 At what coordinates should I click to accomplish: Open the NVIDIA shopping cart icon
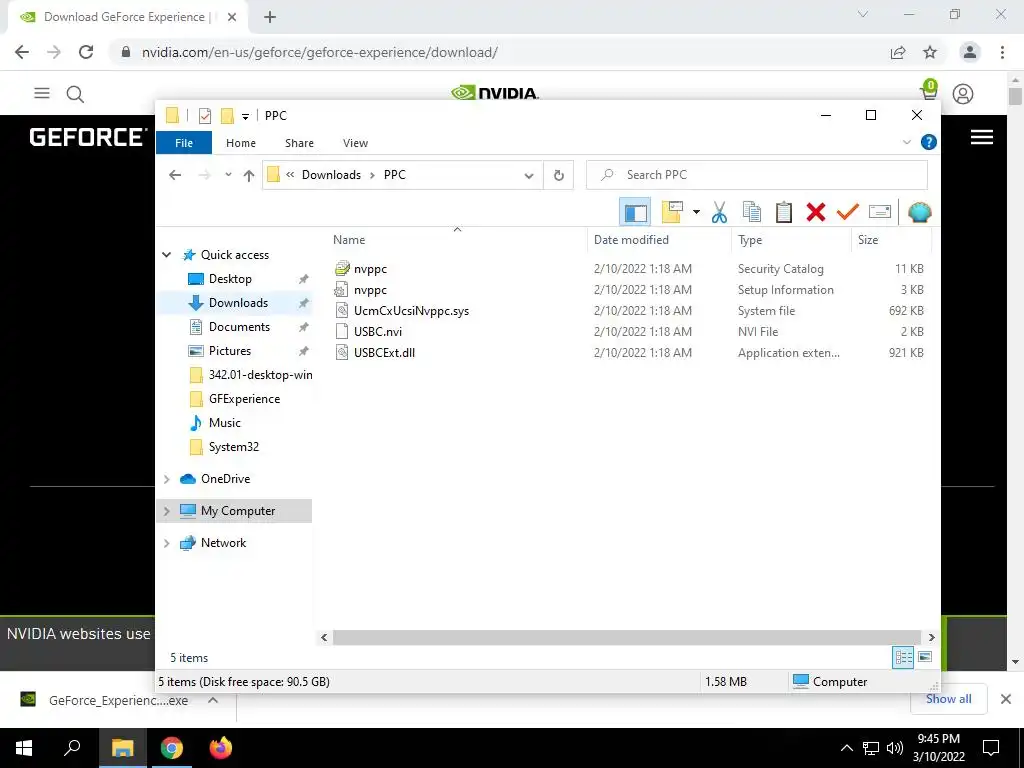click(x=929, y=91)
